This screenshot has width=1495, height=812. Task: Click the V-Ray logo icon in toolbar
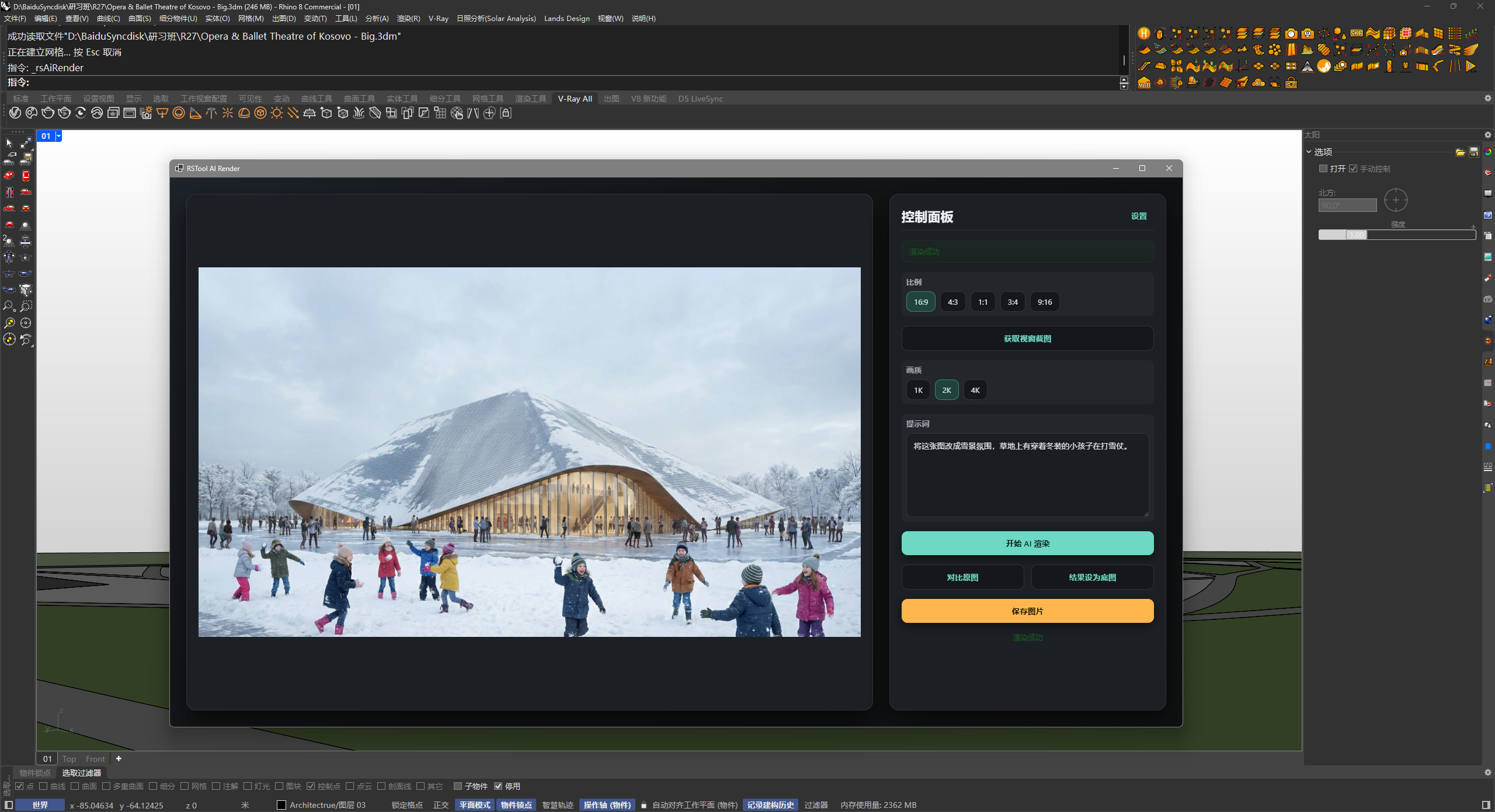(15, 113)
